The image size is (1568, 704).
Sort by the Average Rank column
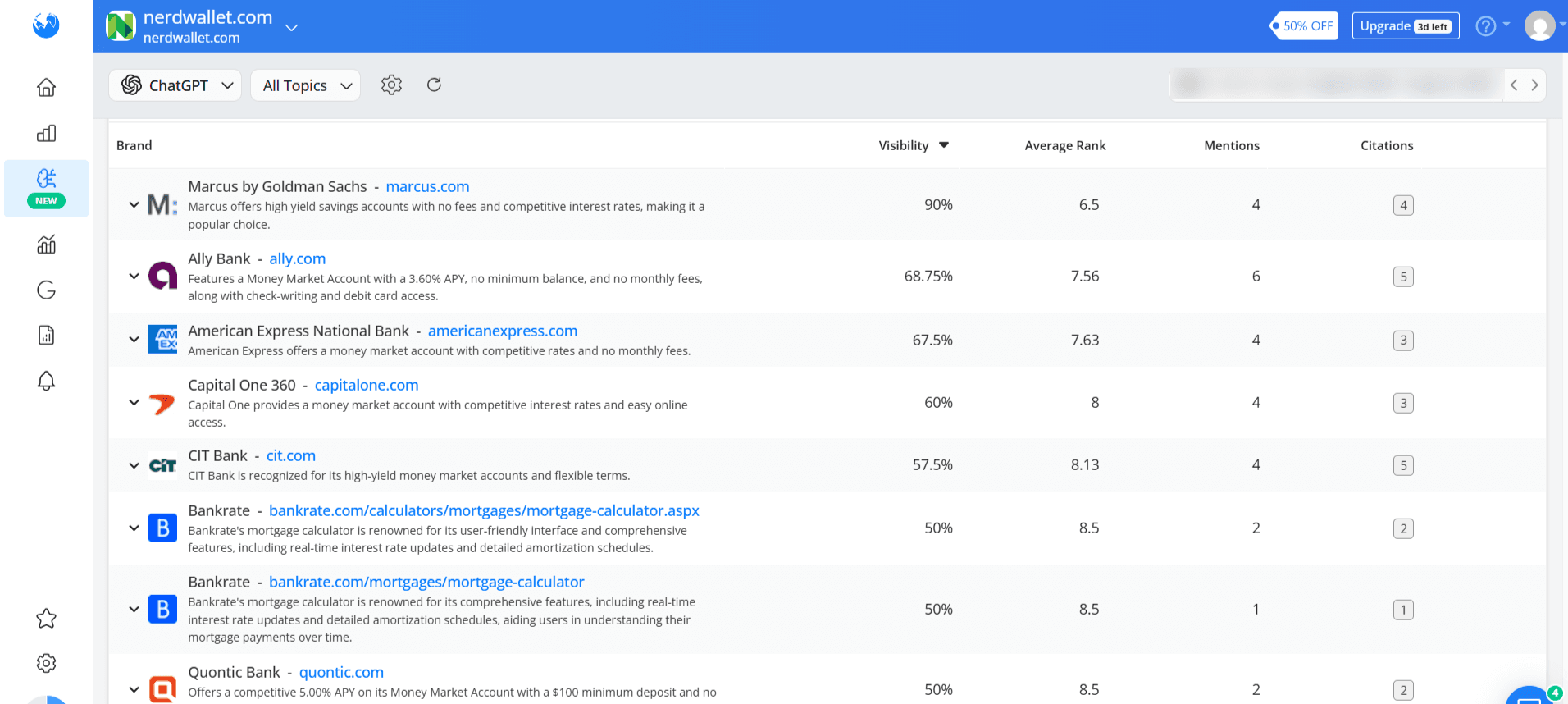point(1065,145)
